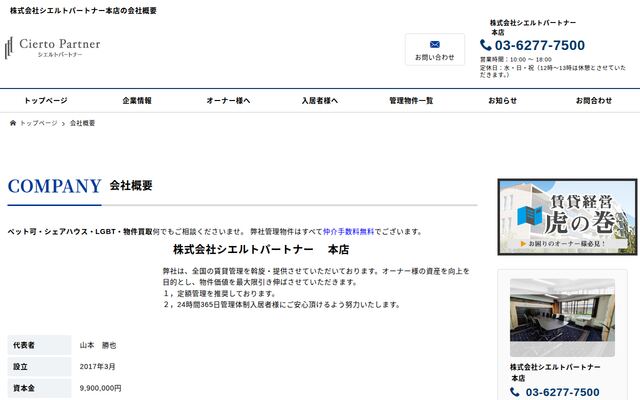Click 会社概要 breadcrumb text
This screenshot has height=400, width=640.
[x=82, y=123]
